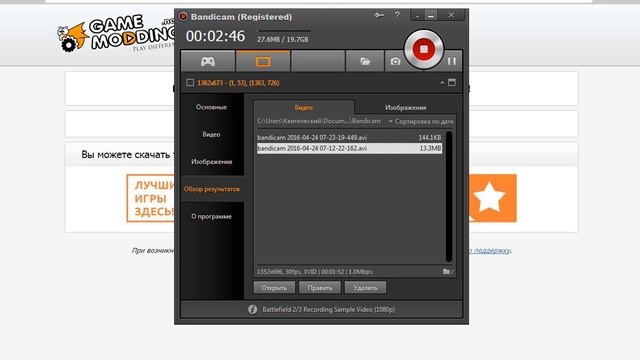Click the 144.1KB file size value
Image resolution: width=640 pixels, height=360 pixels.
(430, 138)
